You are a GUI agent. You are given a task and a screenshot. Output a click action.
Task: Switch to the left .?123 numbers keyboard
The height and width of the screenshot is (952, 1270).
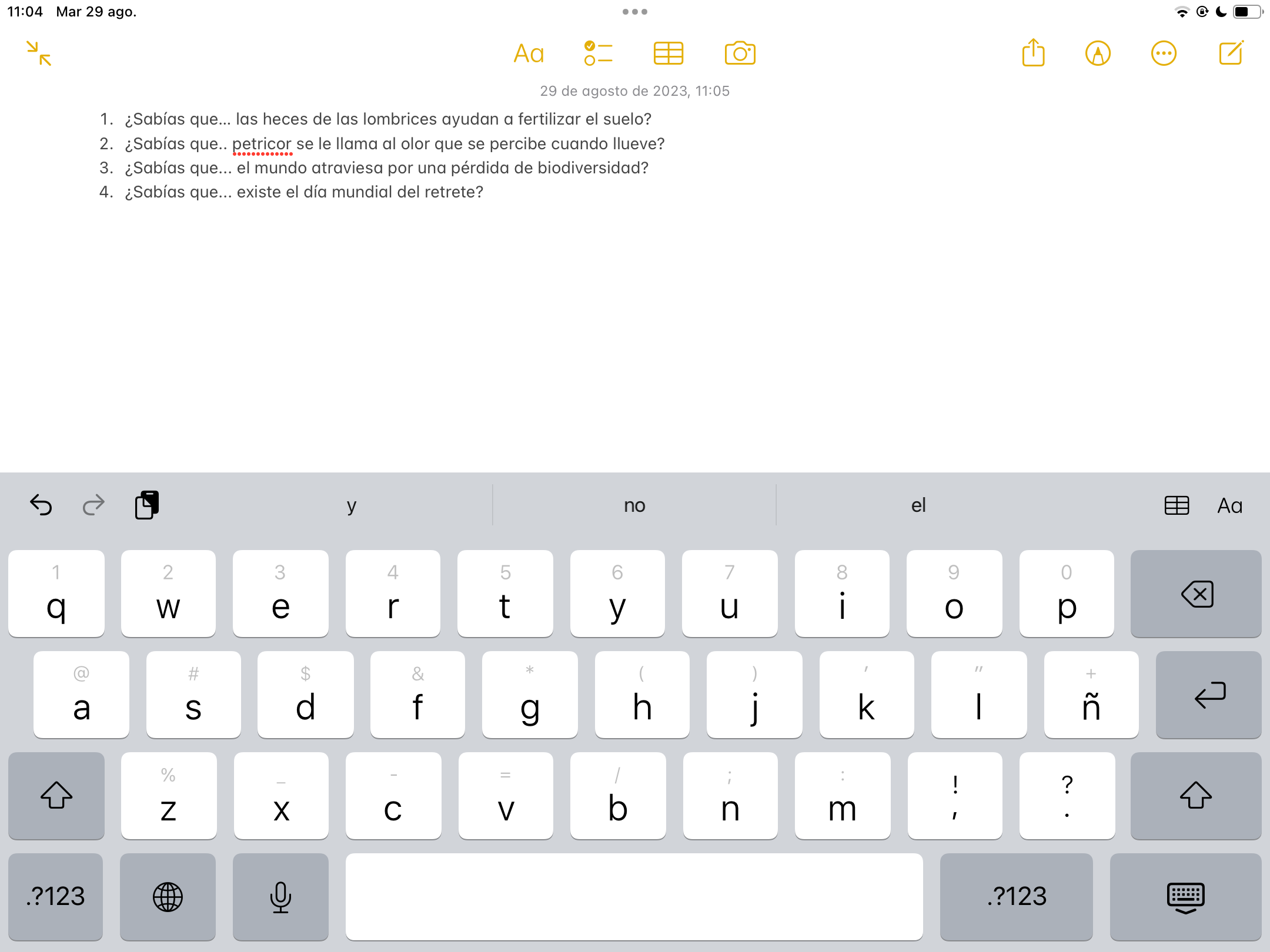56,897
